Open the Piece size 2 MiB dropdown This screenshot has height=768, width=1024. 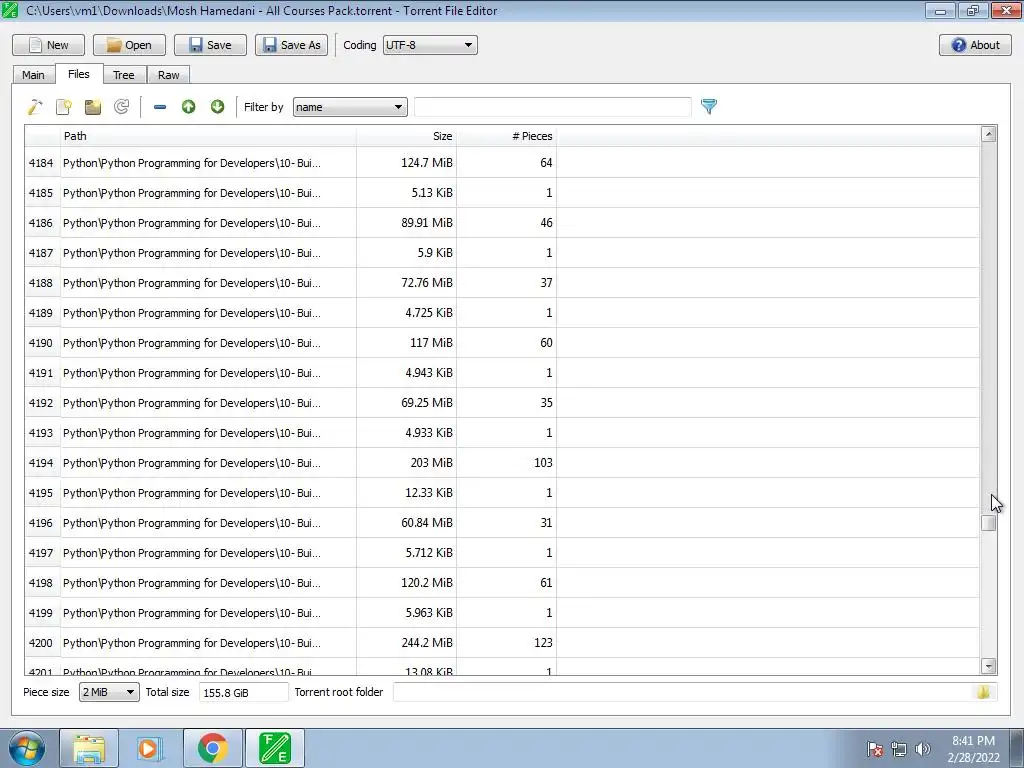tap(109, 692)
